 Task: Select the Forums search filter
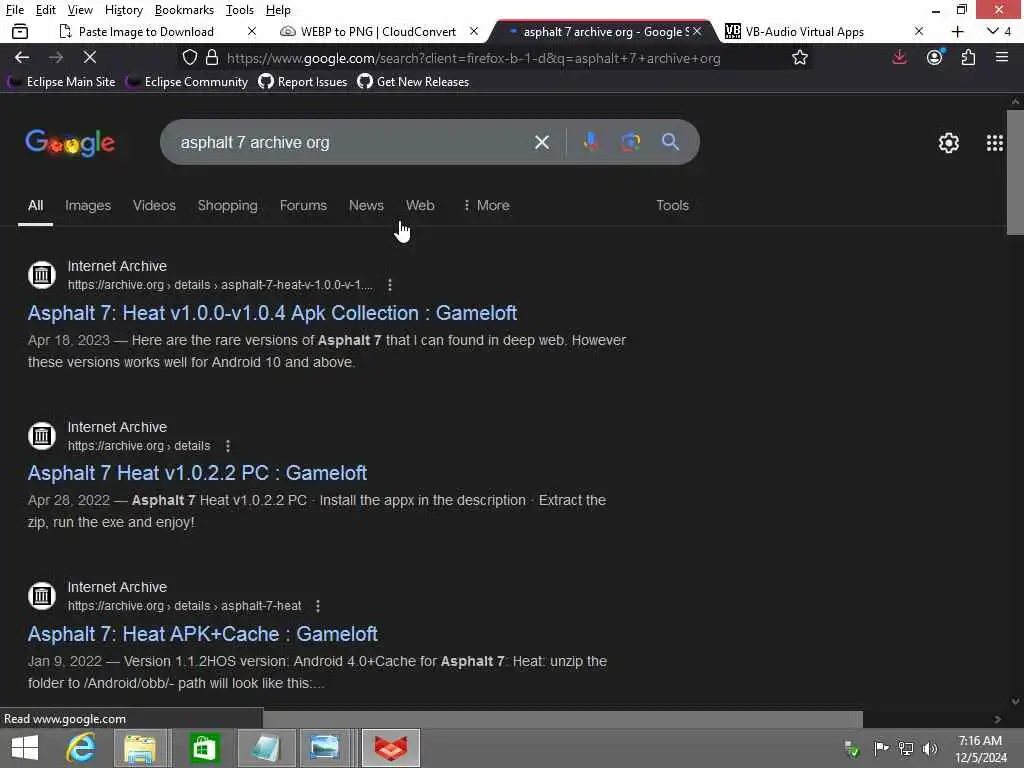tap(303, 205)
